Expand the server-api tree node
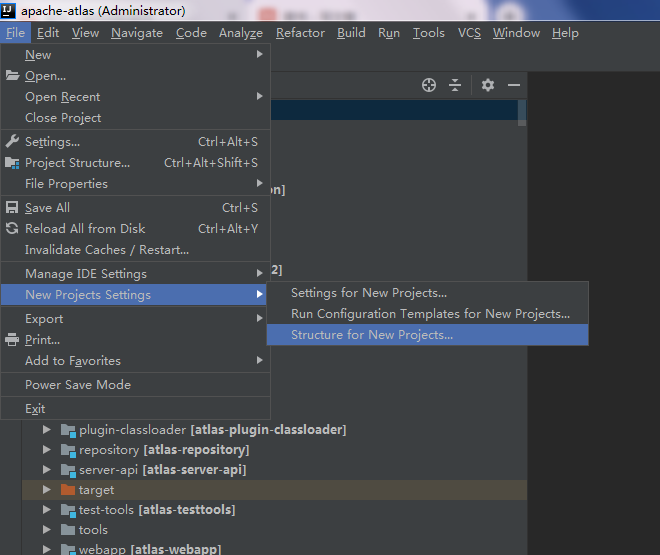The width and height of the screenshot is (660, 555). 47,470
